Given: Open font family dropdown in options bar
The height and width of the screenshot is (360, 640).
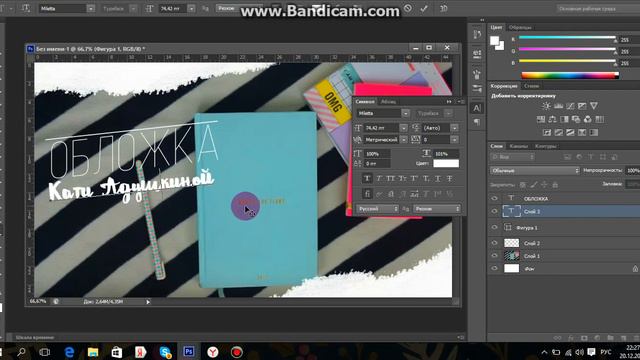Looking at the screenshot, I should pos(91,9).
